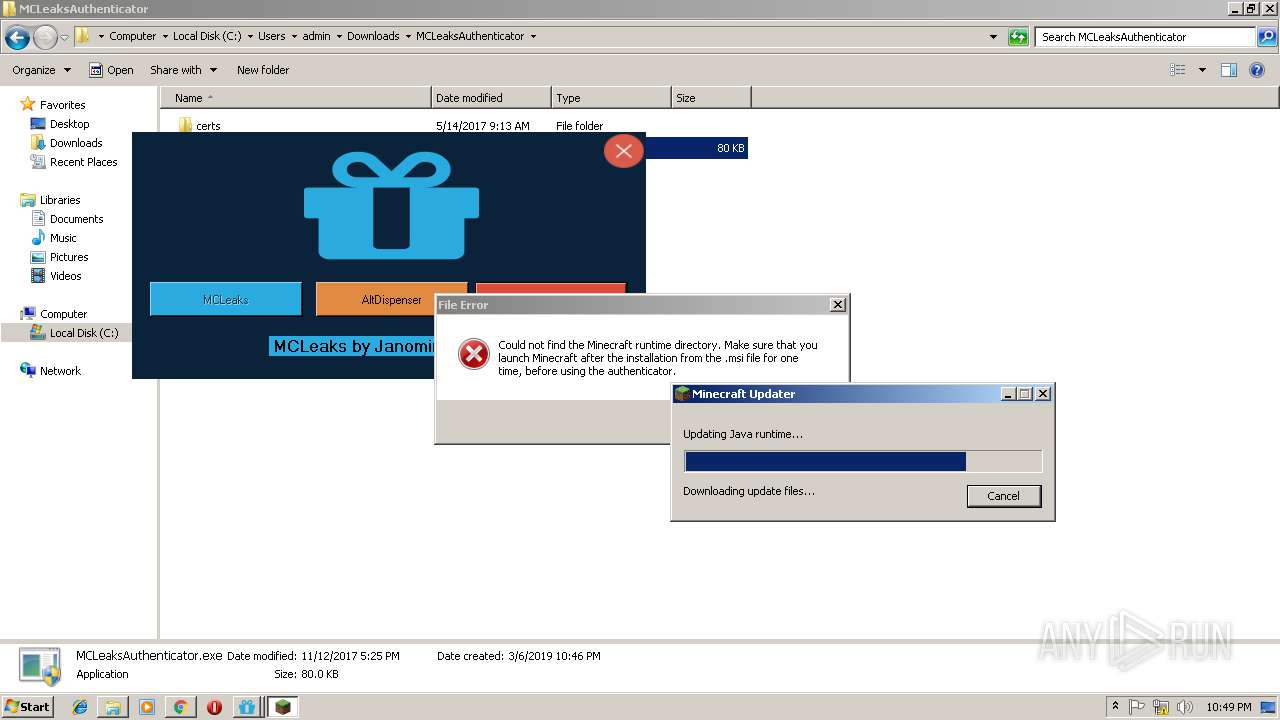This screenshot has height=720, width=1280.
Task: Click the blue MCLeaks button
Action: (225, 299)
